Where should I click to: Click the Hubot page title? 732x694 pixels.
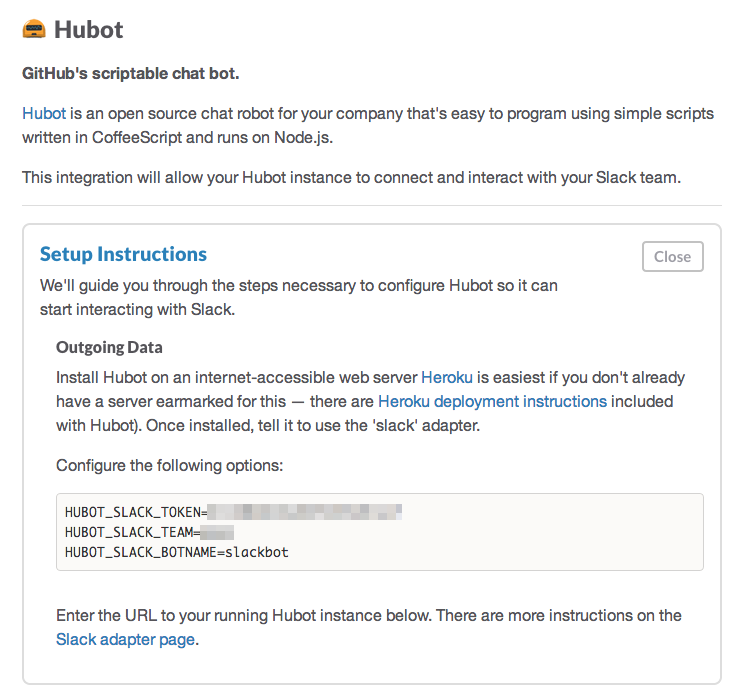[x=89, y=30]
